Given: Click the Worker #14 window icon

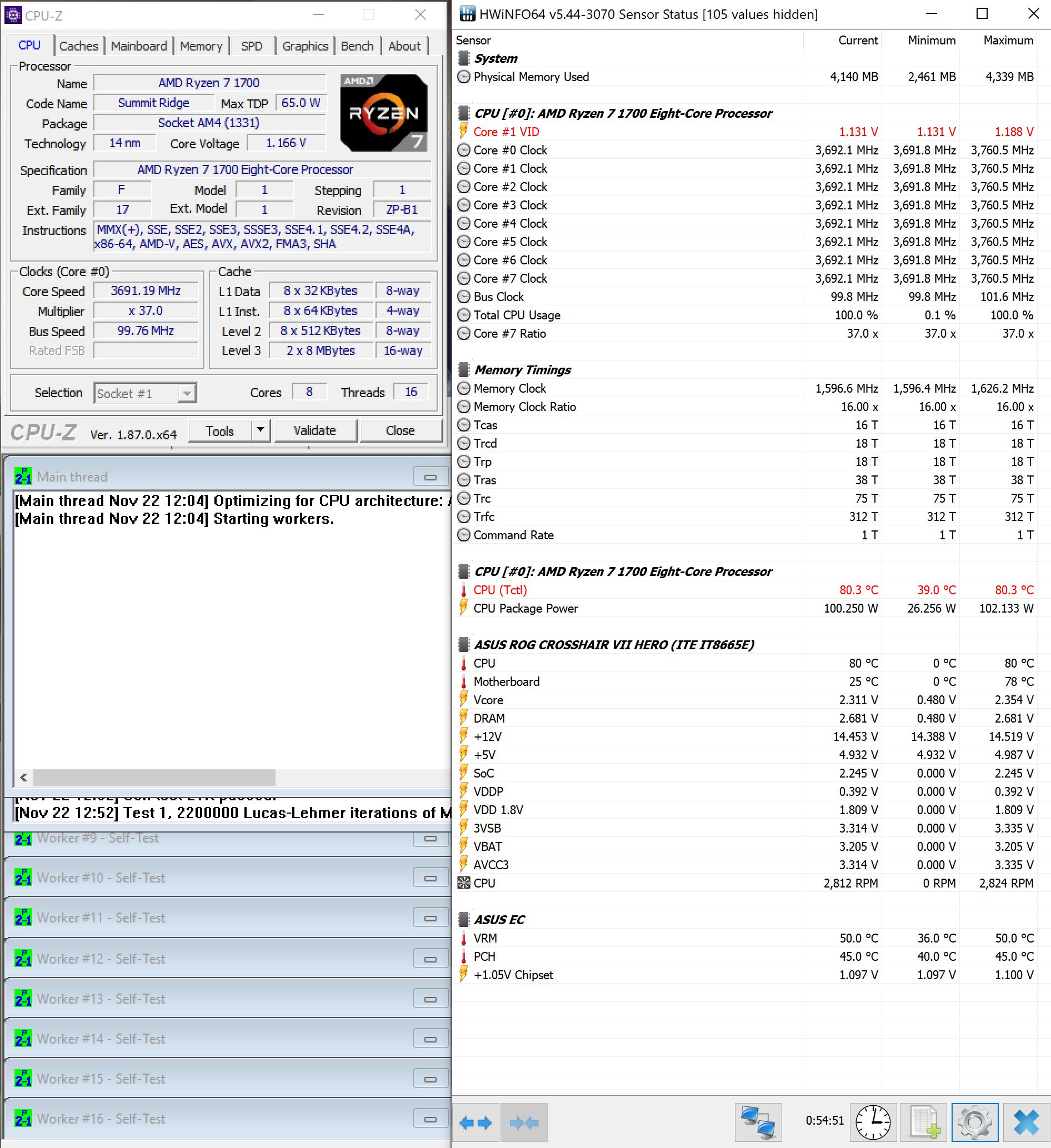Looking at the screenshot, I should pos(23,1039).
